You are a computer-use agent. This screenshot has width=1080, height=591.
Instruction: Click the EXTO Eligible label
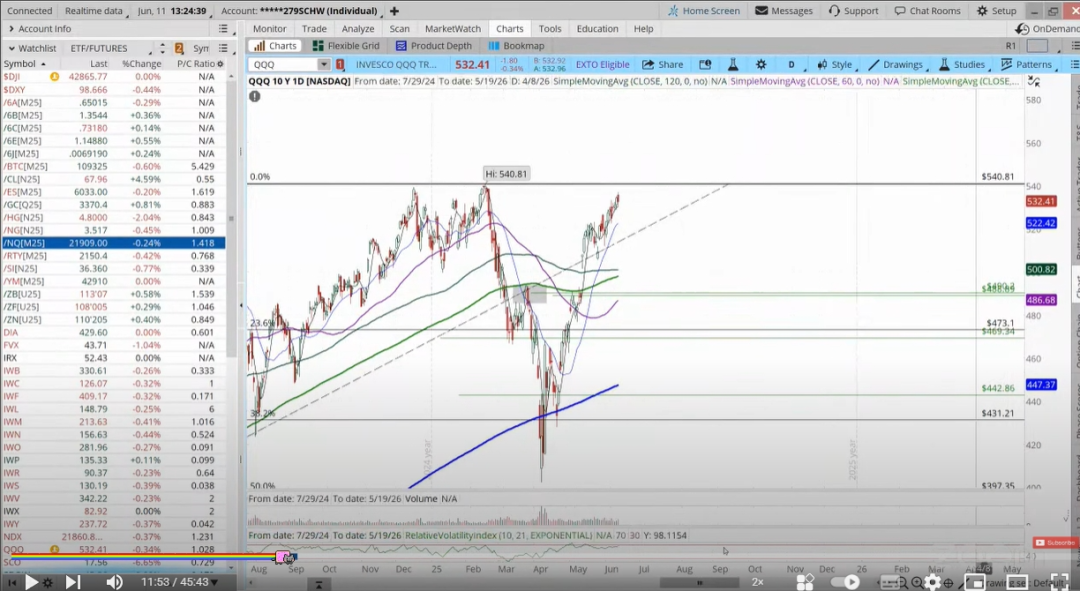(x=602, y=65)
